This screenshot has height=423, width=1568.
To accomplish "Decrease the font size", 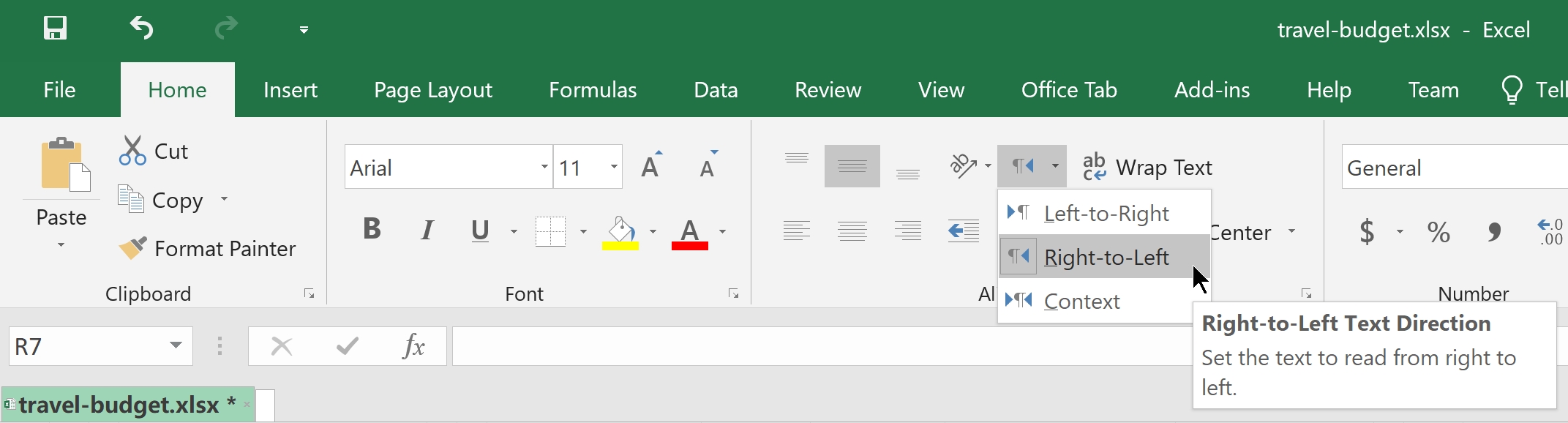I will (x=708, y=165).
